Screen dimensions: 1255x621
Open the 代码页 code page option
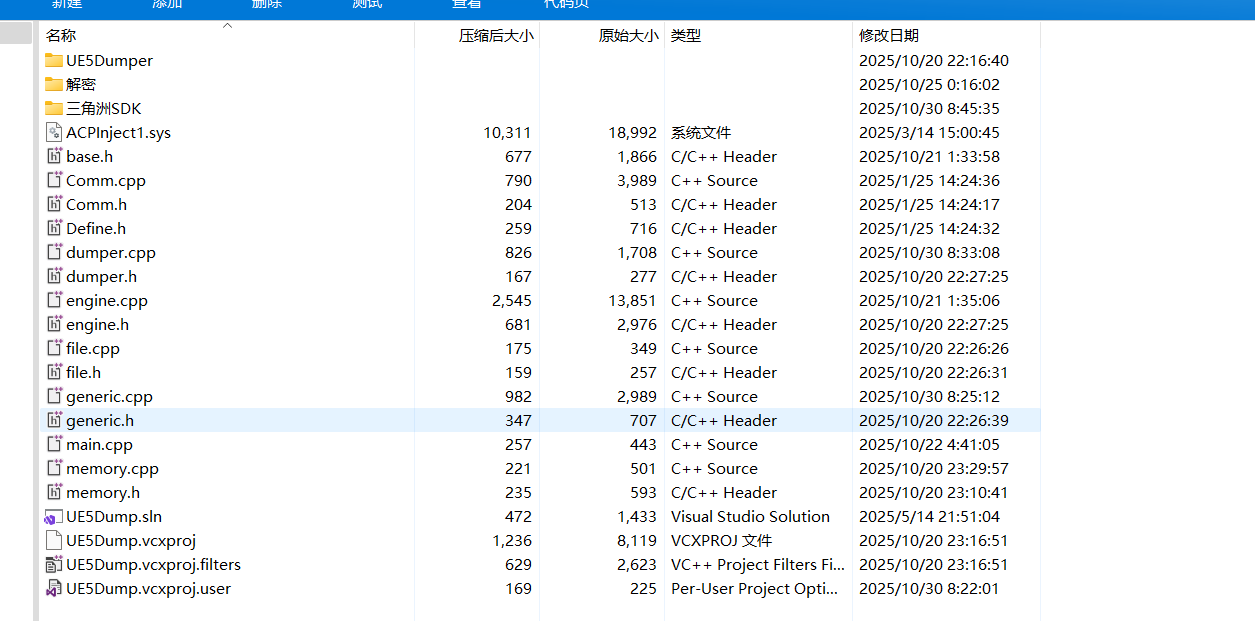tap(566, 6)
